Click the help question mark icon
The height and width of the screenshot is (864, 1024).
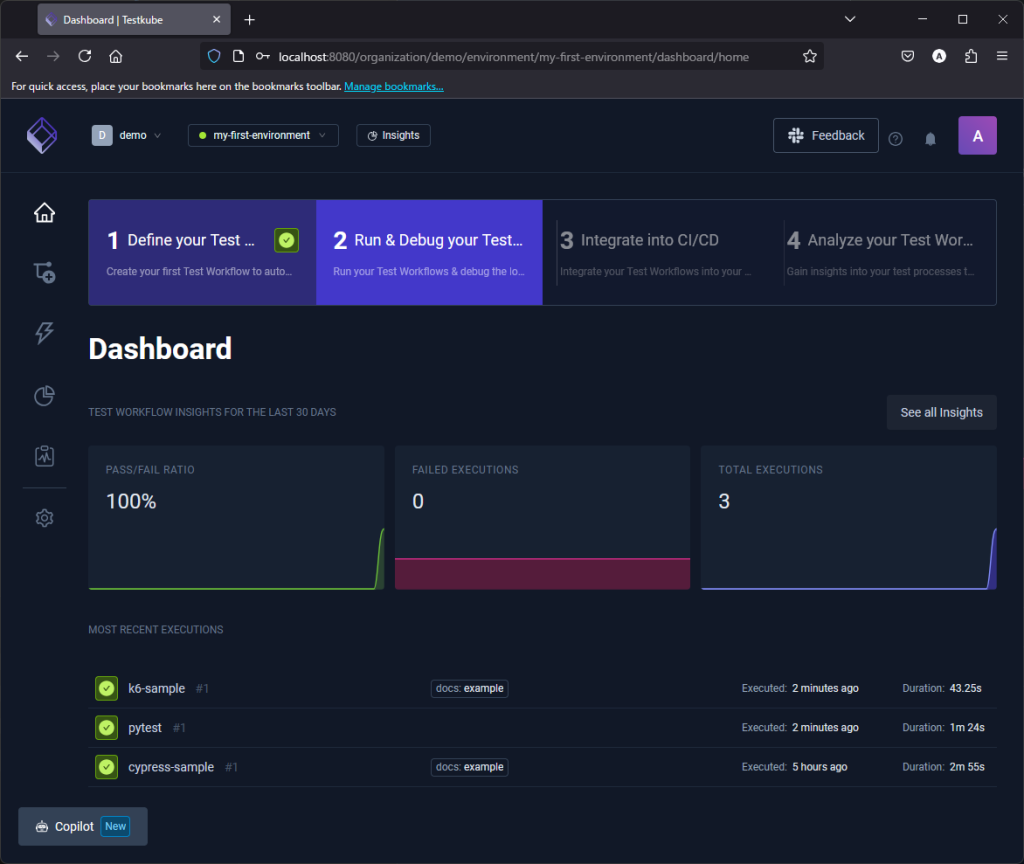coord(895,139)
